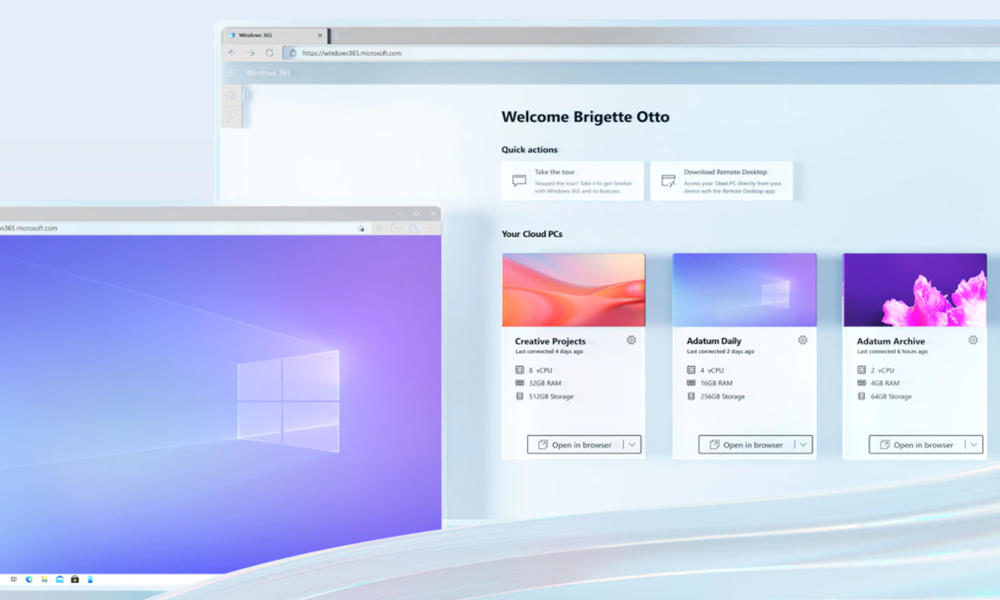
Task: Close the Windows 365 browser tab
Action: pyautogui.click(x=320, y=35)
